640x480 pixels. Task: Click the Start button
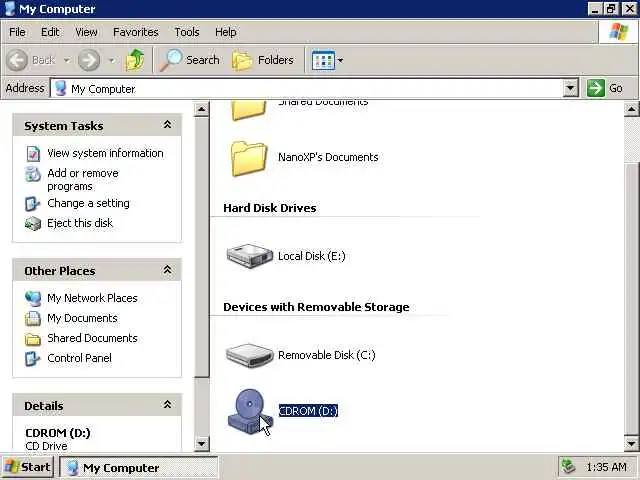pos(28,467)
